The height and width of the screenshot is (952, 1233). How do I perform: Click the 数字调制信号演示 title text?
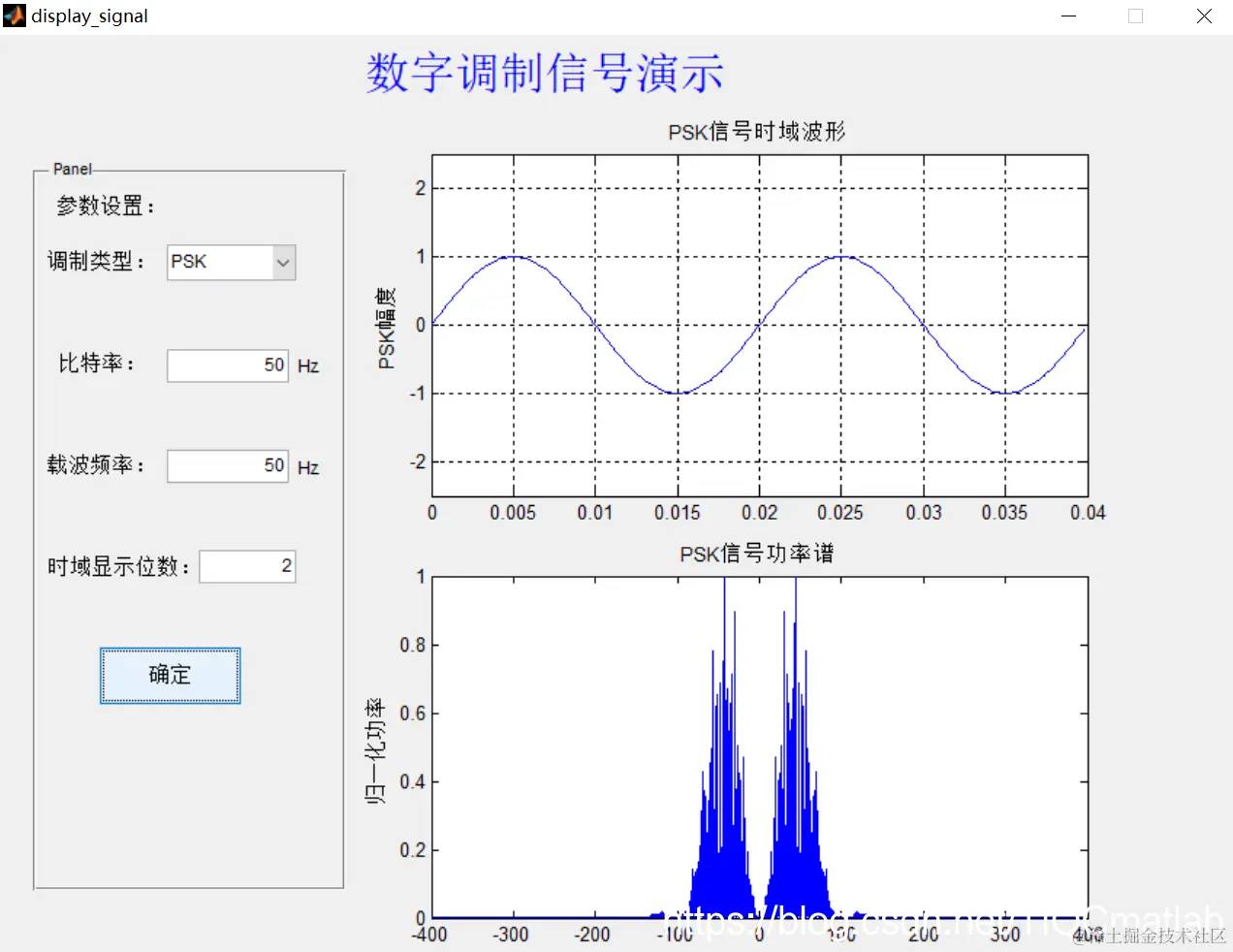click(545, 74)
